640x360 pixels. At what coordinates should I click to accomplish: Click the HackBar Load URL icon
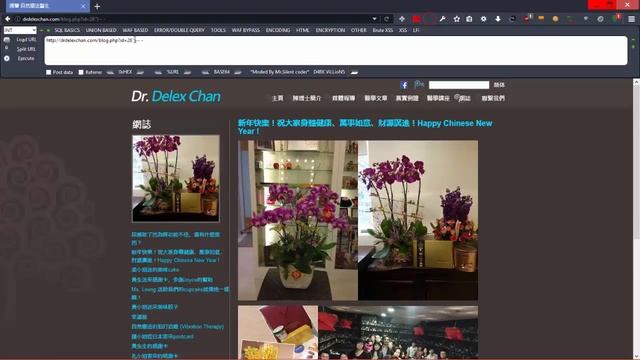click(x=7, y=40)
